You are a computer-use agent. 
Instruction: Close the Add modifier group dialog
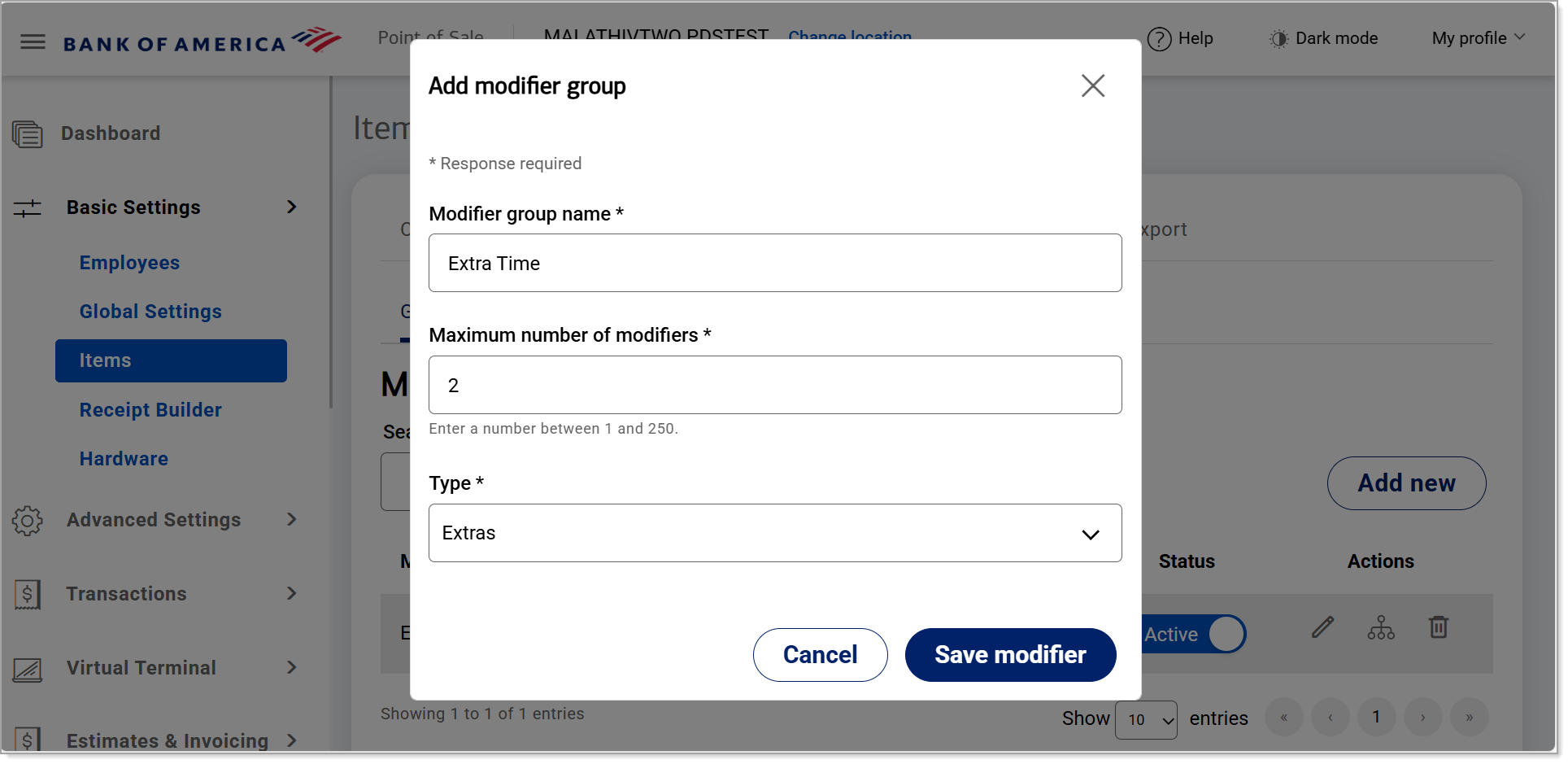(1093, 85)
